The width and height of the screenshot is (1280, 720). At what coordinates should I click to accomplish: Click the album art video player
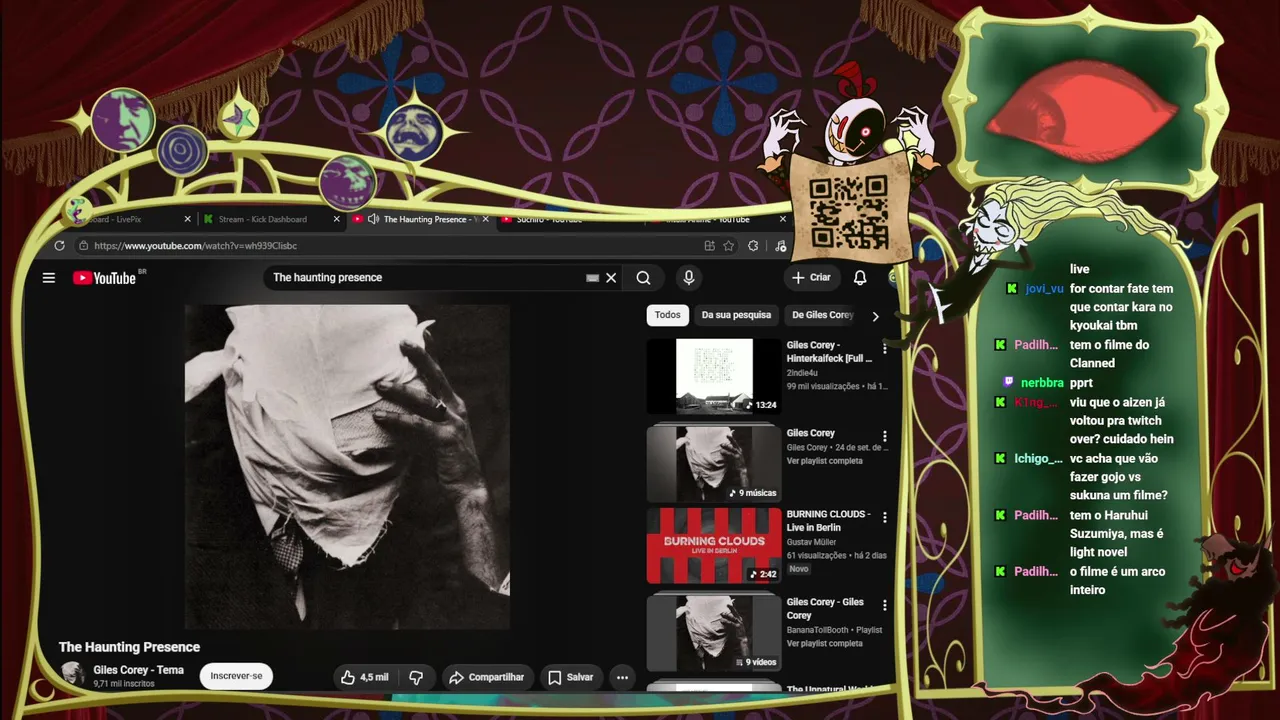347,467
